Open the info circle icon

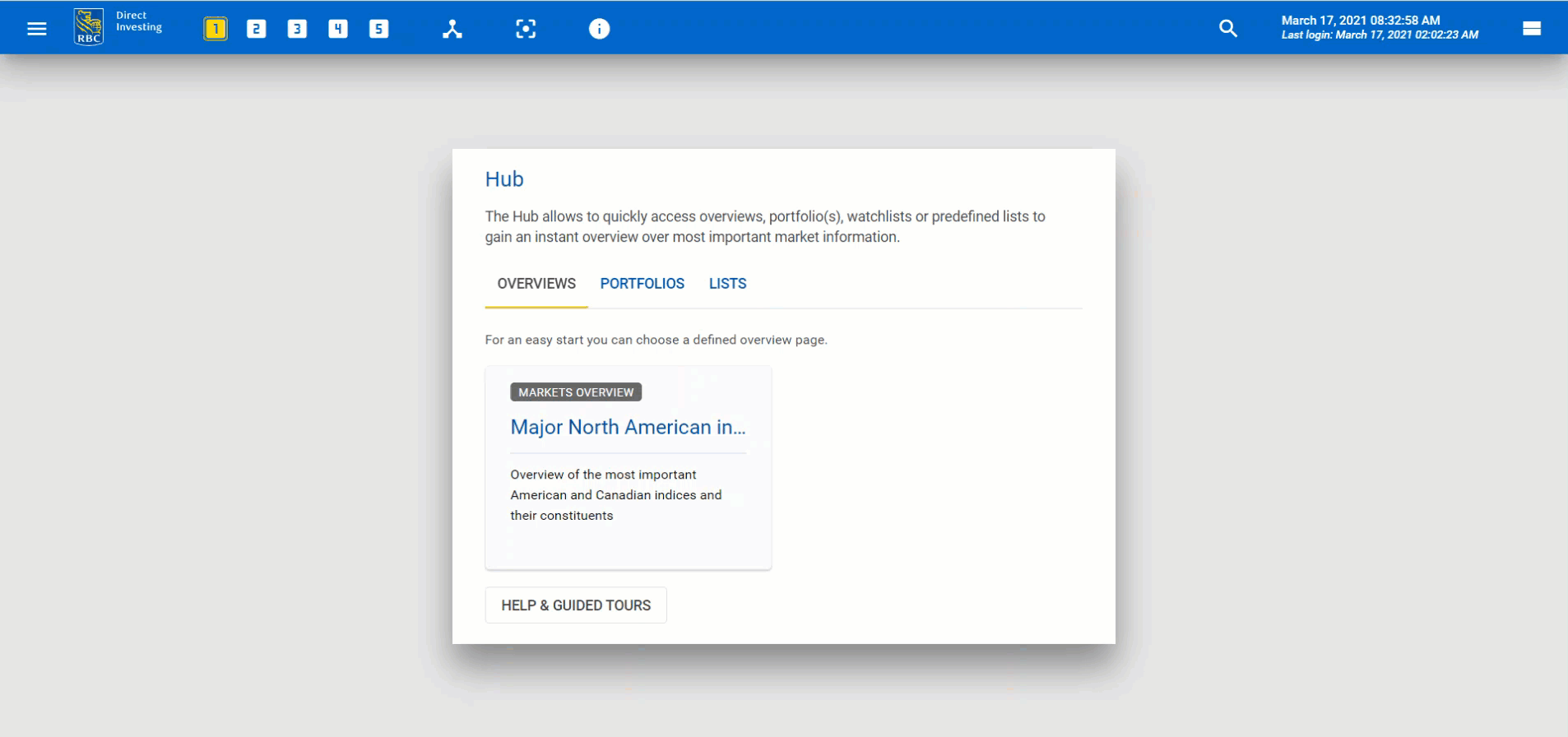point(600,29)
